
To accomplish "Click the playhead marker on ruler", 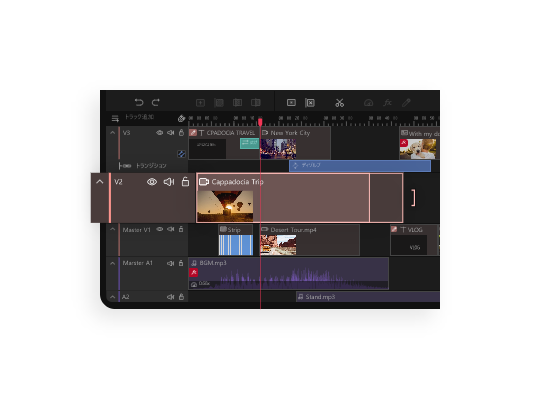I will click(x=260, y=121).
